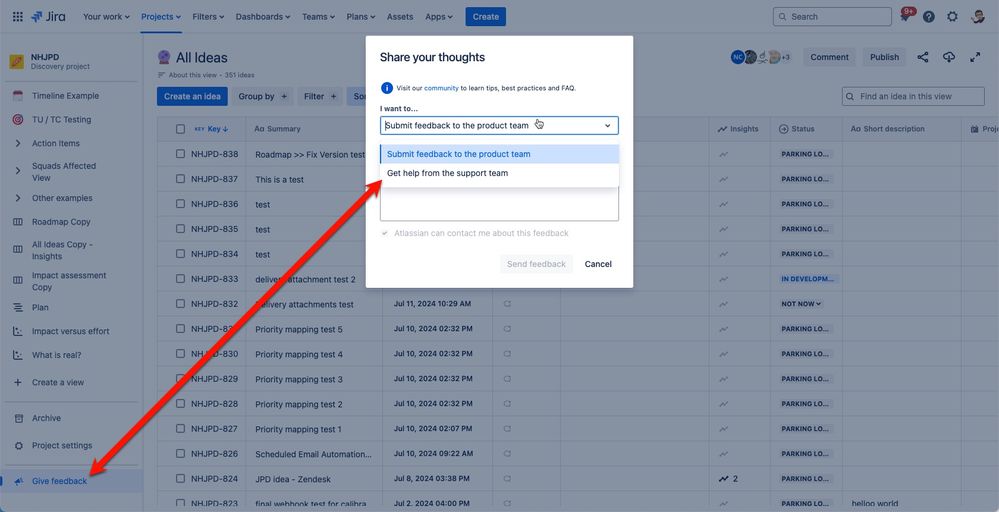
Task: Click the blue Create button
Action: [485, 17]
